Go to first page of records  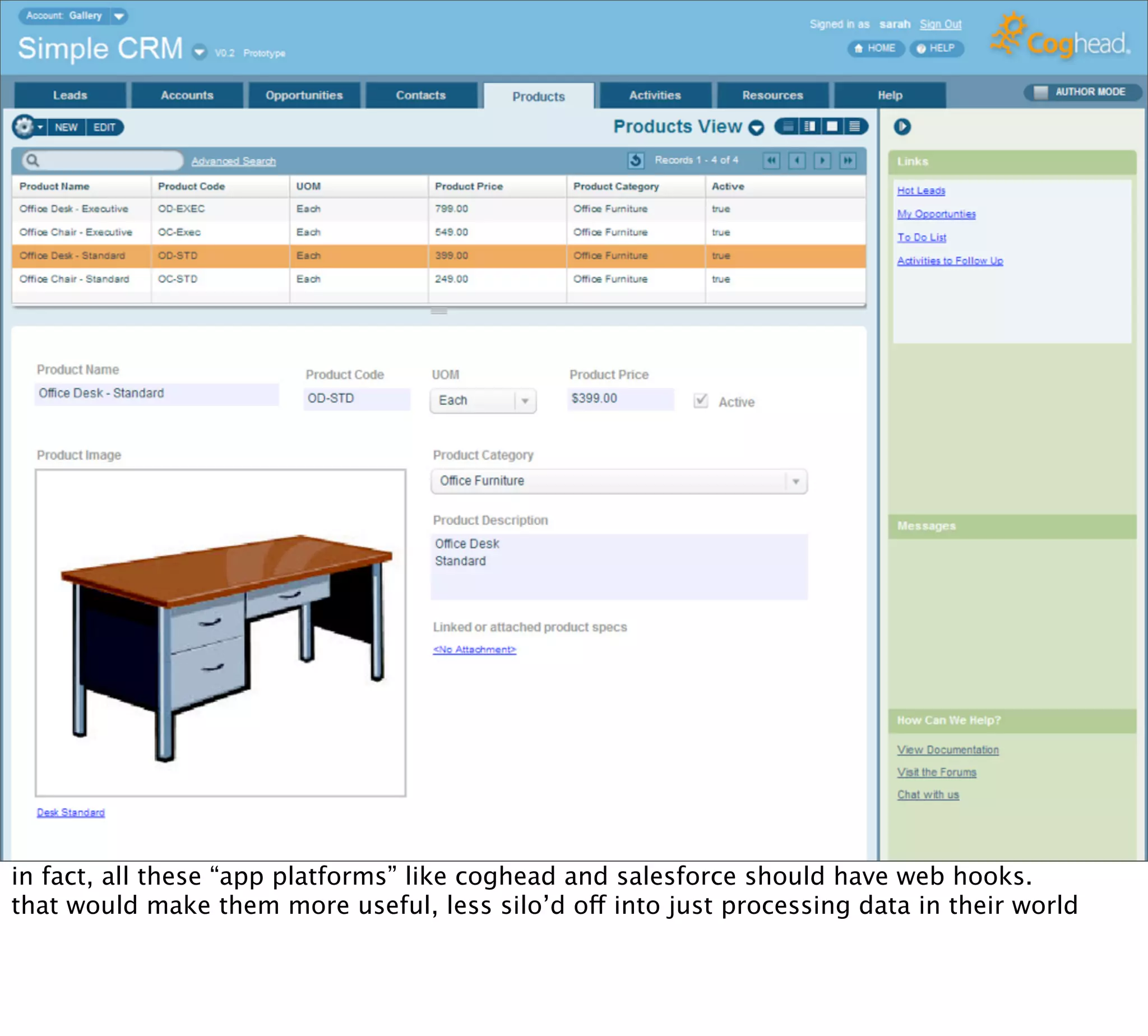click(771, 160)
